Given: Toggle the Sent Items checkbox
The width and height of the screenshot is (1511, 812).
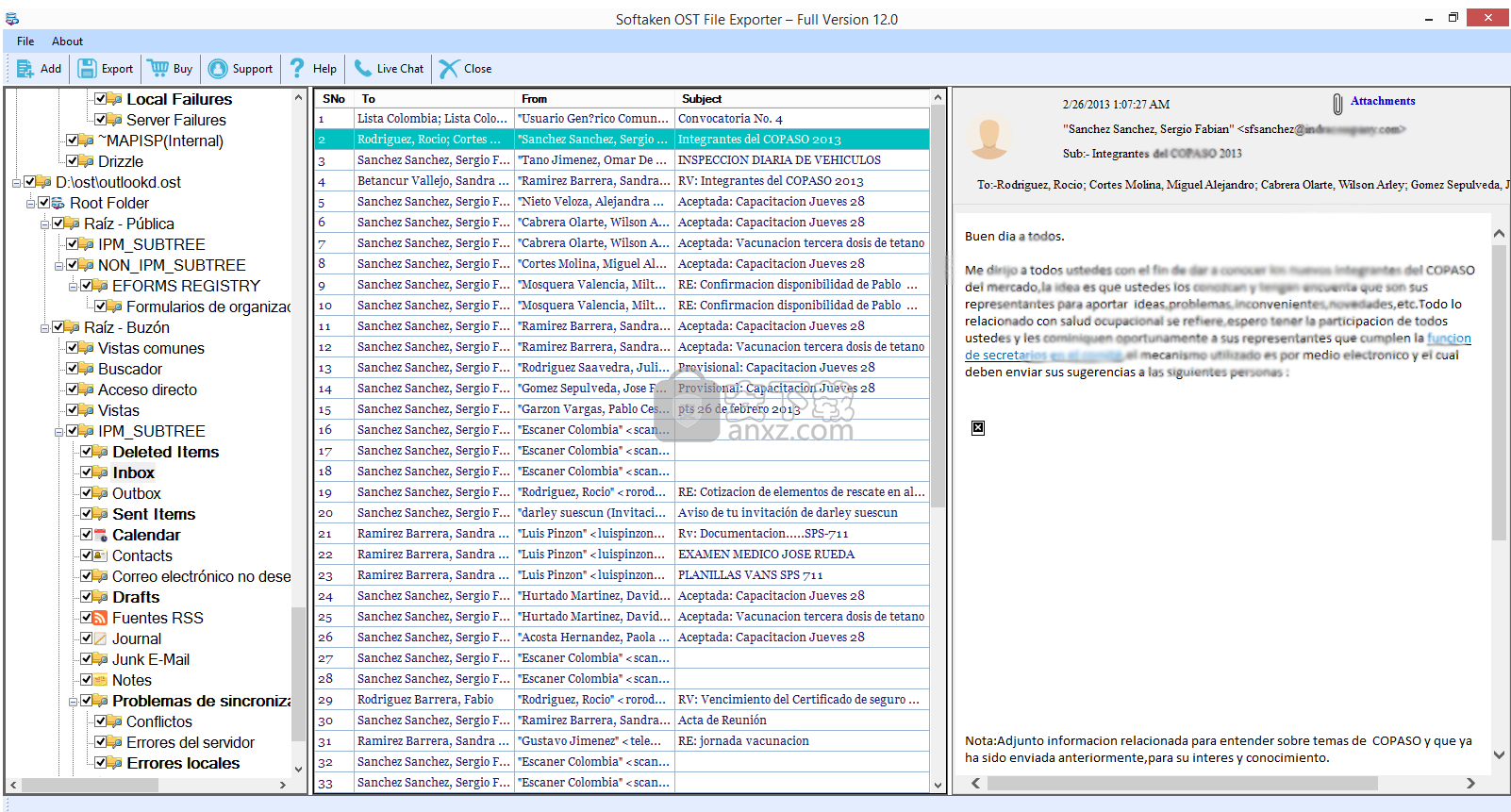Looking at the screenshot, I should click(87, 514).
